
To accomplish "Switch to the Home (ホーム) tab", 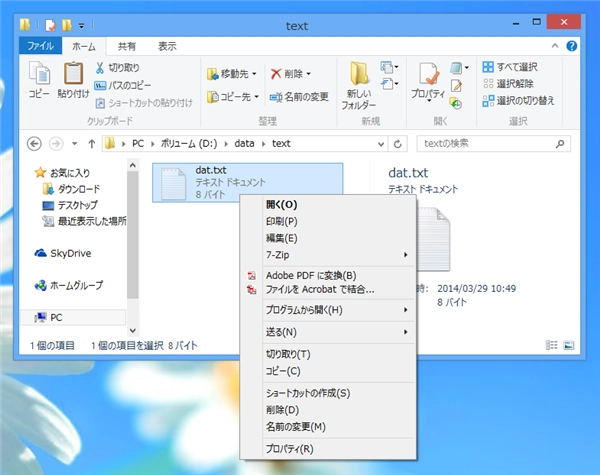I will [x=84, y=46].
